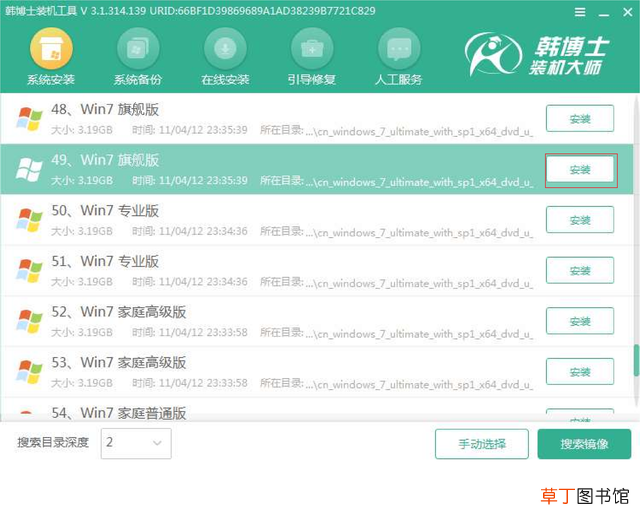Image resolution: width=640 pixels, height=531 pixels.
Task: Click 安装 for item 49 Win7 旗舰版
Action: click(x=580, y=169)
